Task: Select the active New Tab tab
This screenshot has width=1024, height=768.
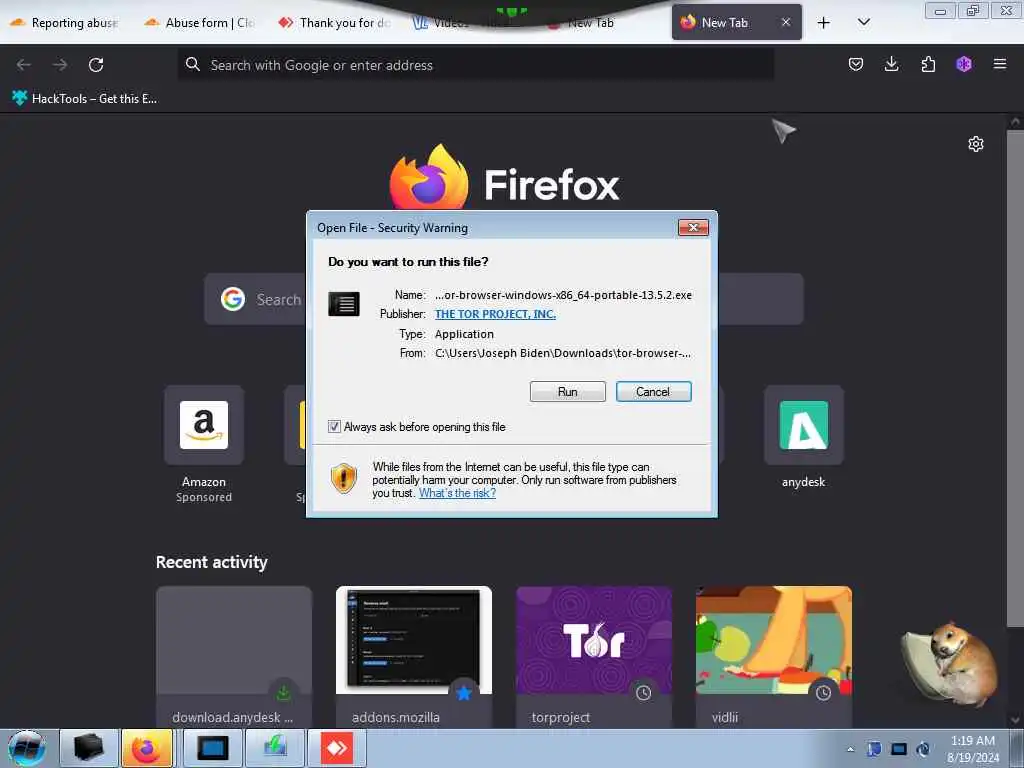Action: (x=724, y=23)
